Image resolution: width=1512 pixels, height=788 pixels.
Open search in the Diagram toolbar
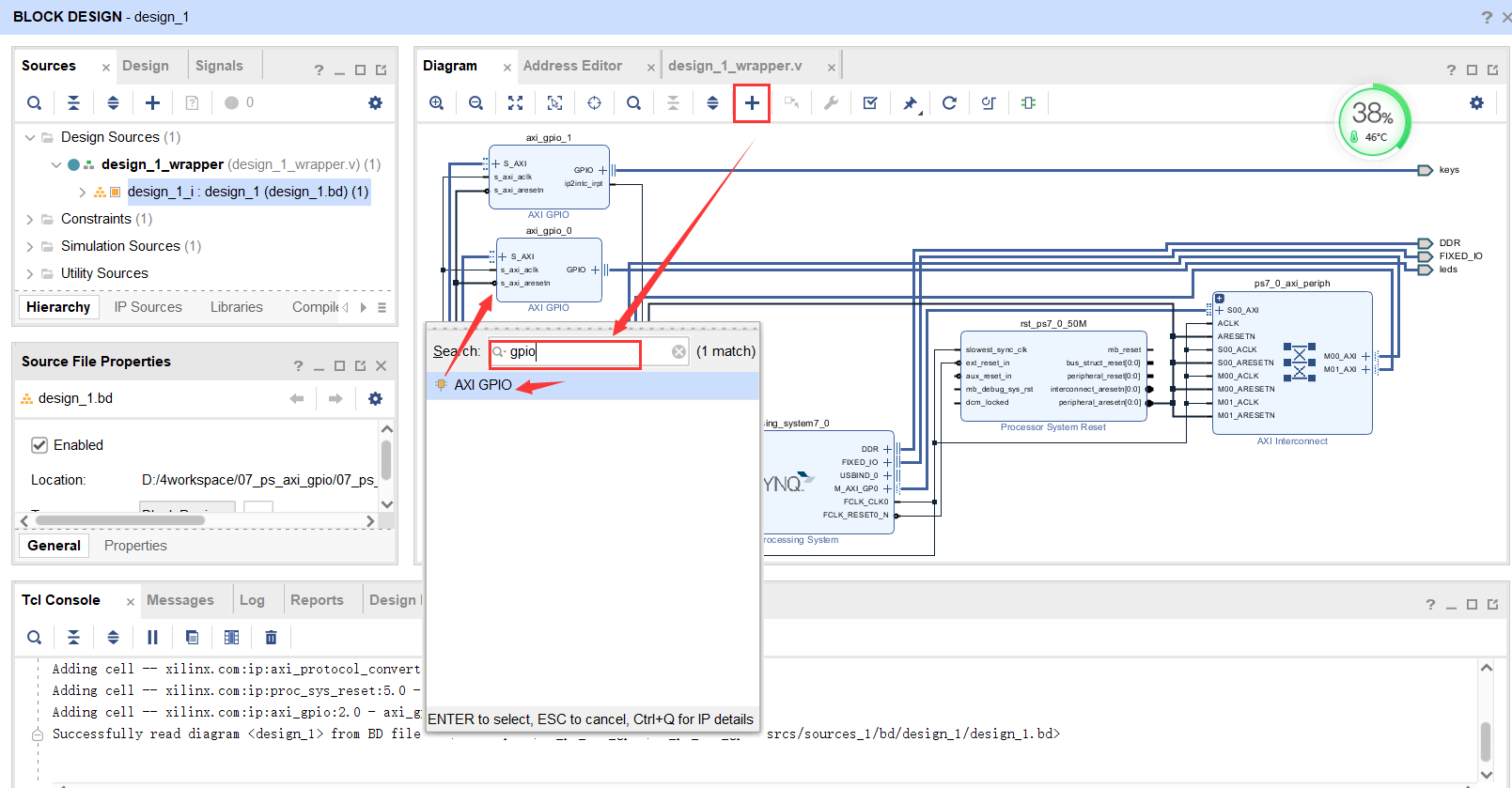coord(634,103)
